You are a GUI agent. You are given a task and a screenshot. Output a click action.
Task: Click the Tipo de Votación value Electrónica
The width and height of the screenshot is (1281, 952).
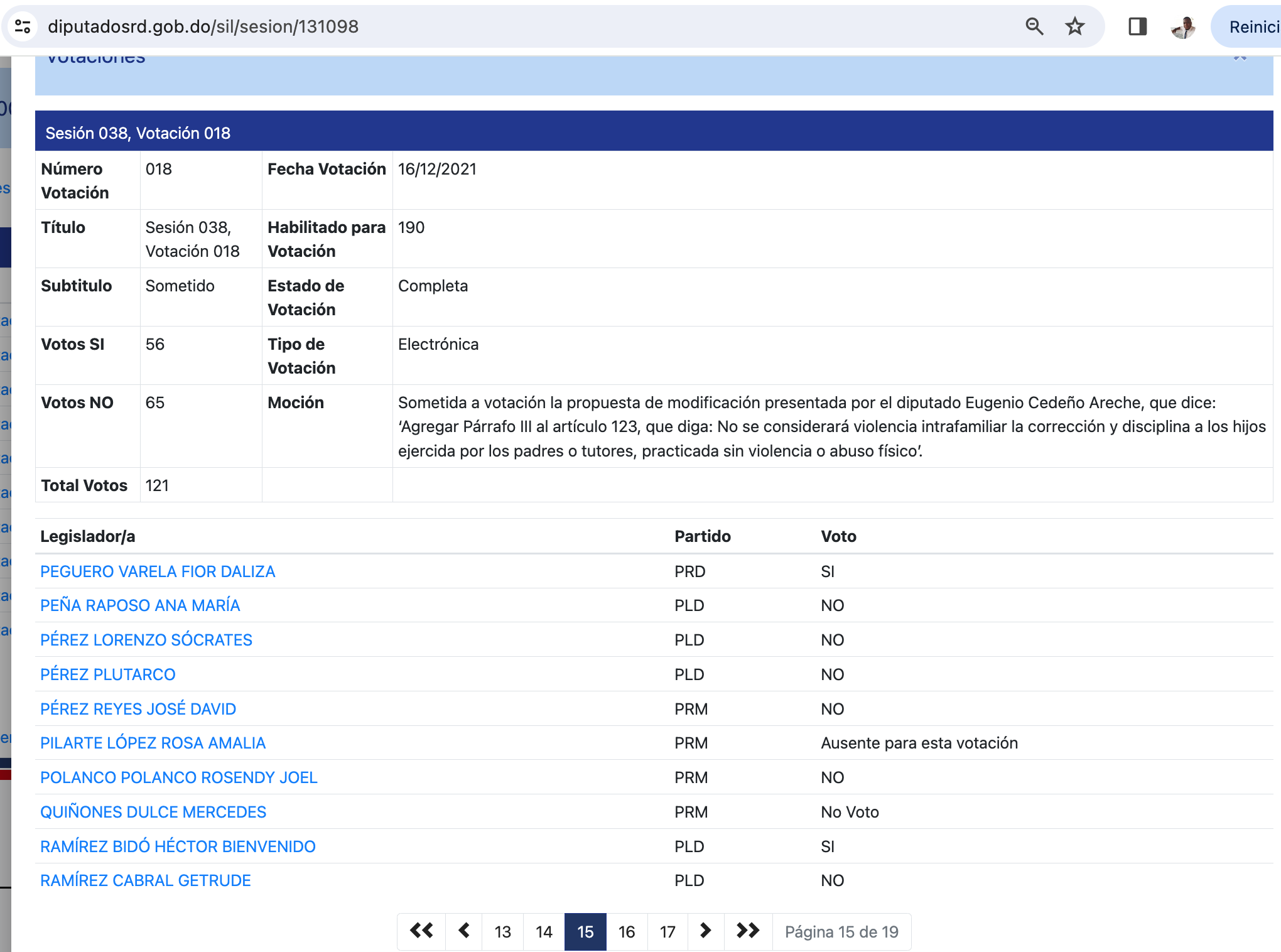coord(438,344)
